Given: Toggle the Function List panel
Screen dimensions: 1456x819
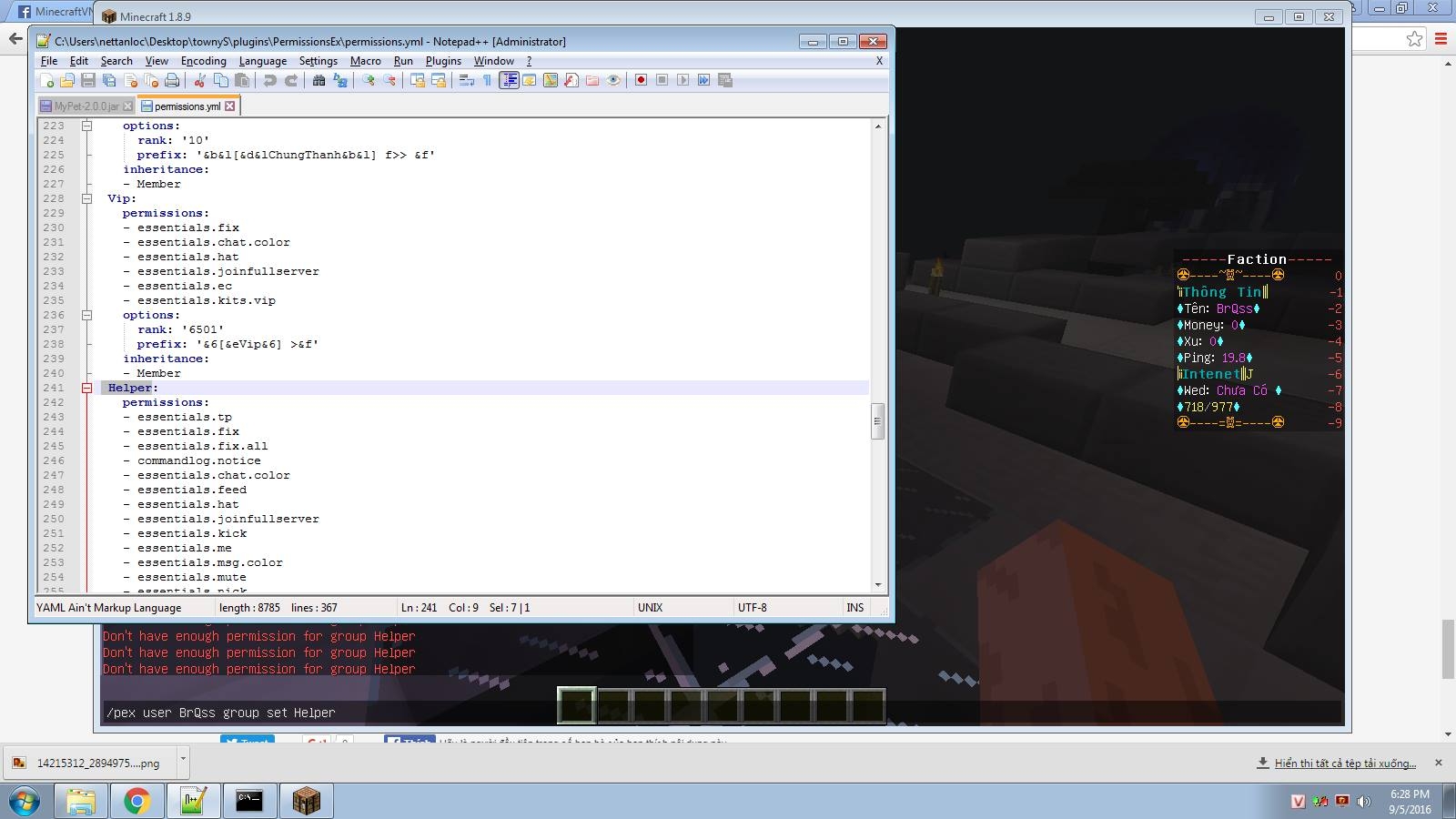Looking at the screenshot, I should 571,80.
